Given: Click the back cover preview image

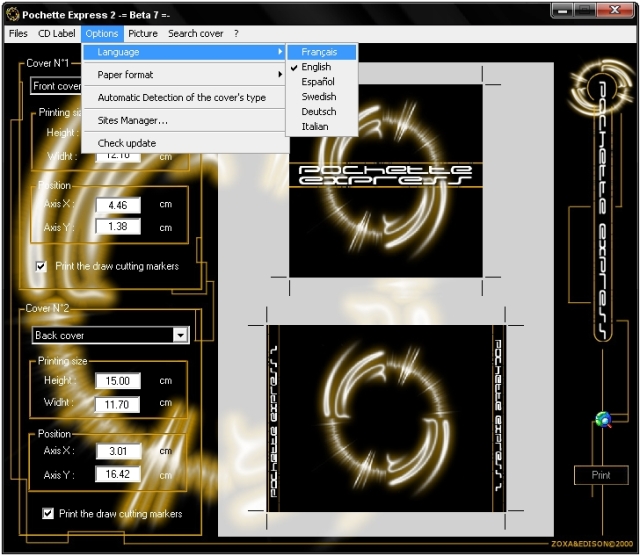Looking at the screenshot, I should [386, 418].
